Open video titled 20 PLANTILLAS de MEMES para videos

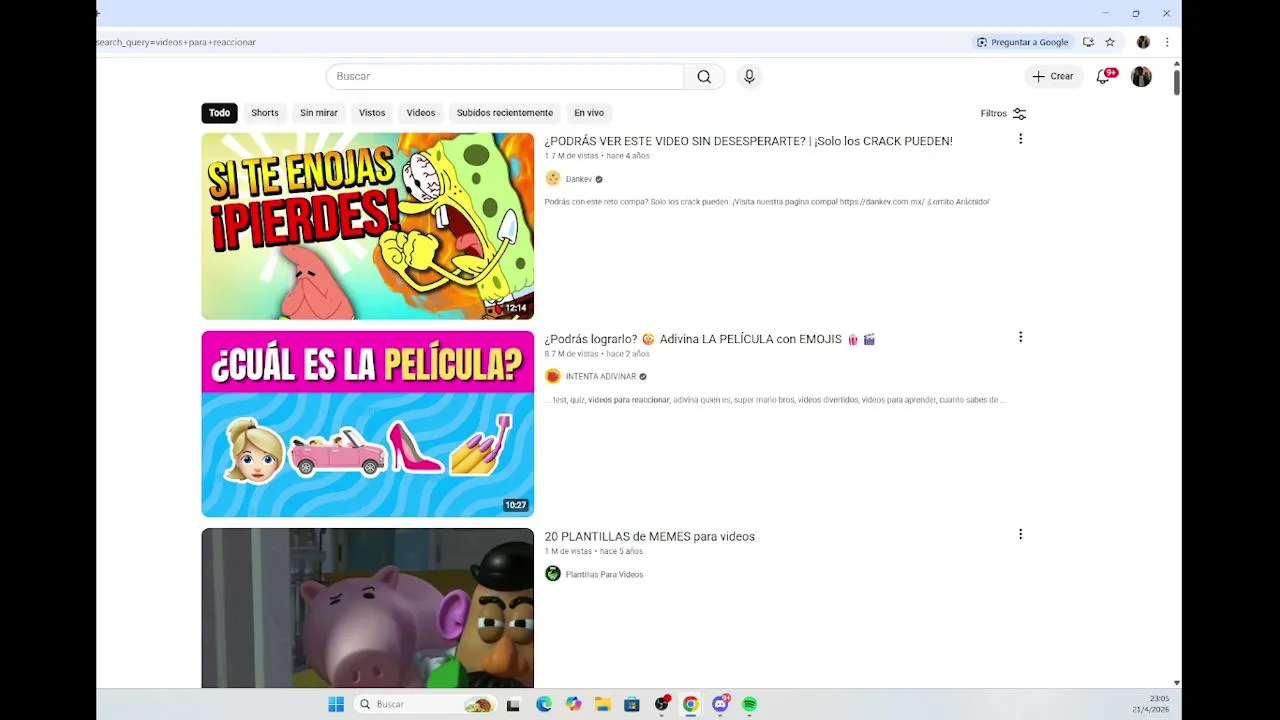[649, 537]
